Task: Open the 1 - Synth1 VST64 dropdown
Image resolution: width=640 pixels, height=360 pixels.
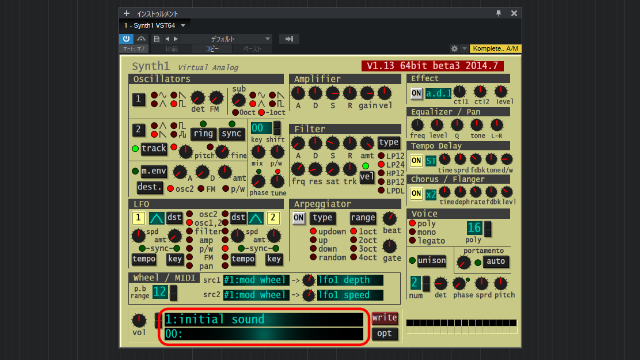Action: (183, 25)
